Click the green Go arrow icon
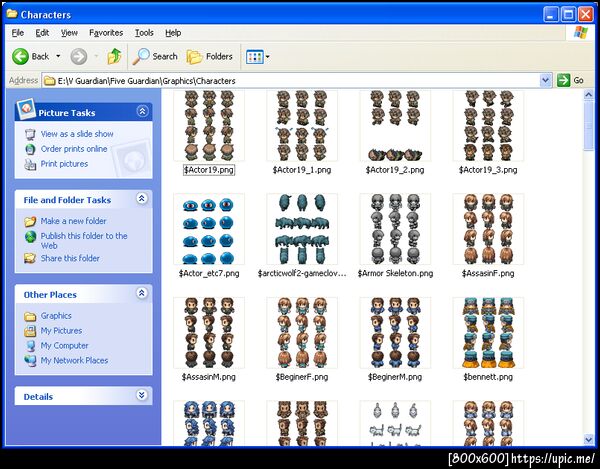This screenshot has height=469, width=600. point(563,80)
